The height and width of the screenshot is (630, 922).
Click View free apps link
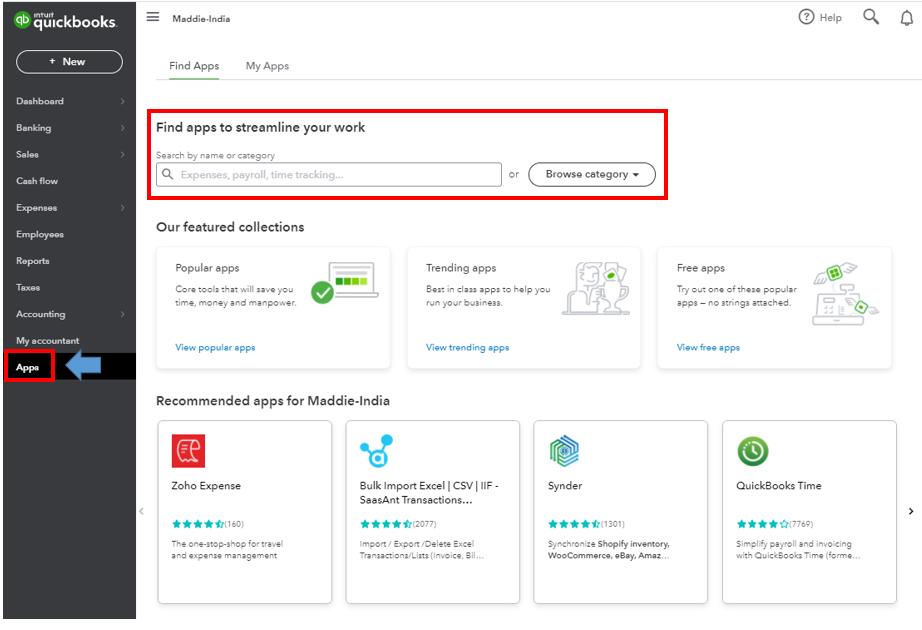(x=708, y=348)
